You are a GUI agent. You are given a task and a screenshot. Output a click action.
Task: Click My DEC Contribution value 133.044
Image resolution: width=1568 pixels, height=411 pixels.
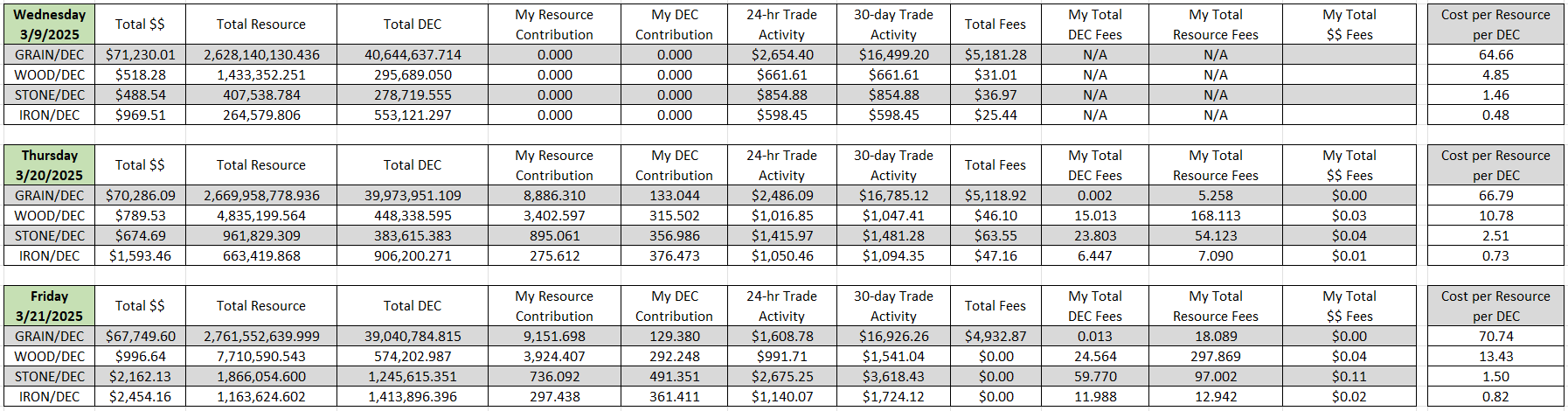point(674,195)
